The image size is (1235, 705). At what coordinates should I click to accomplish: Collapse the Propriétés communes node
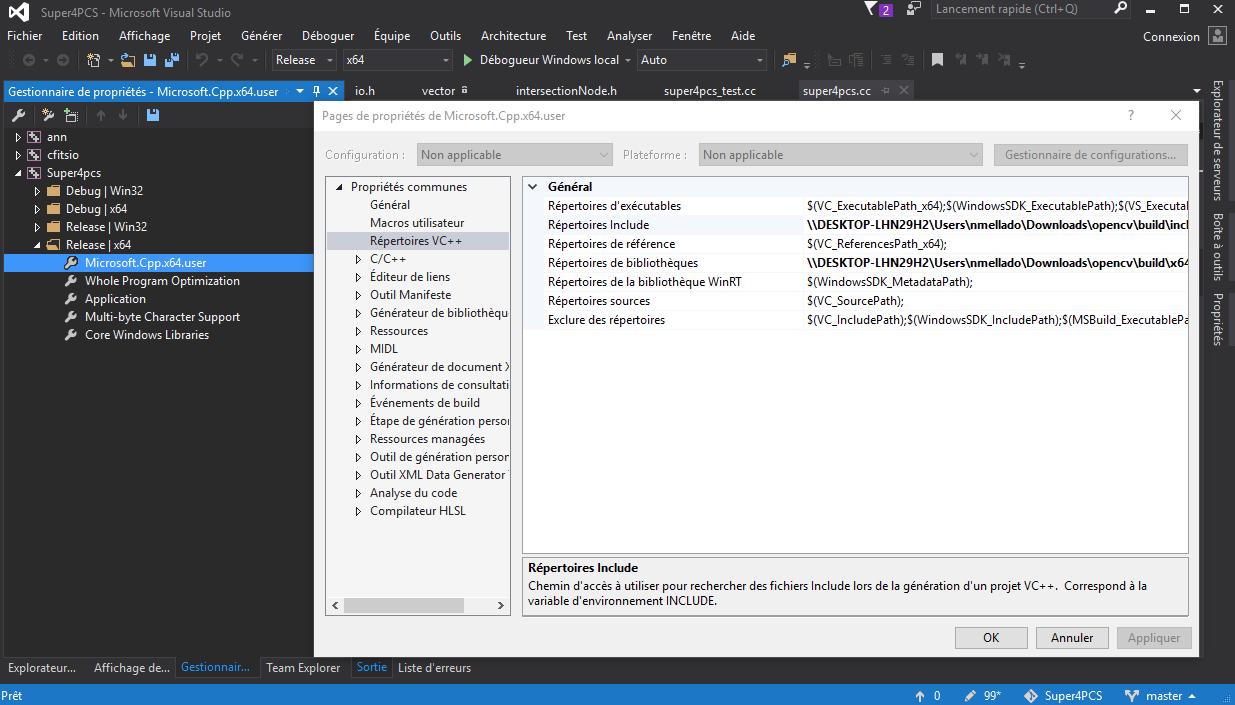(340, 187)
